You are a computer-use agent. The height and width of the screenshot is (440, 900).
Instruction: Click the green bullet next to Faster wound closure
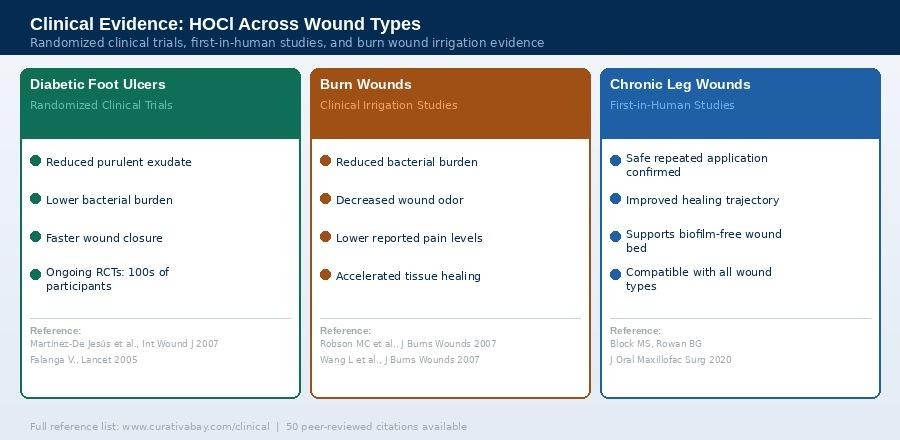click(x=36, y=237)
